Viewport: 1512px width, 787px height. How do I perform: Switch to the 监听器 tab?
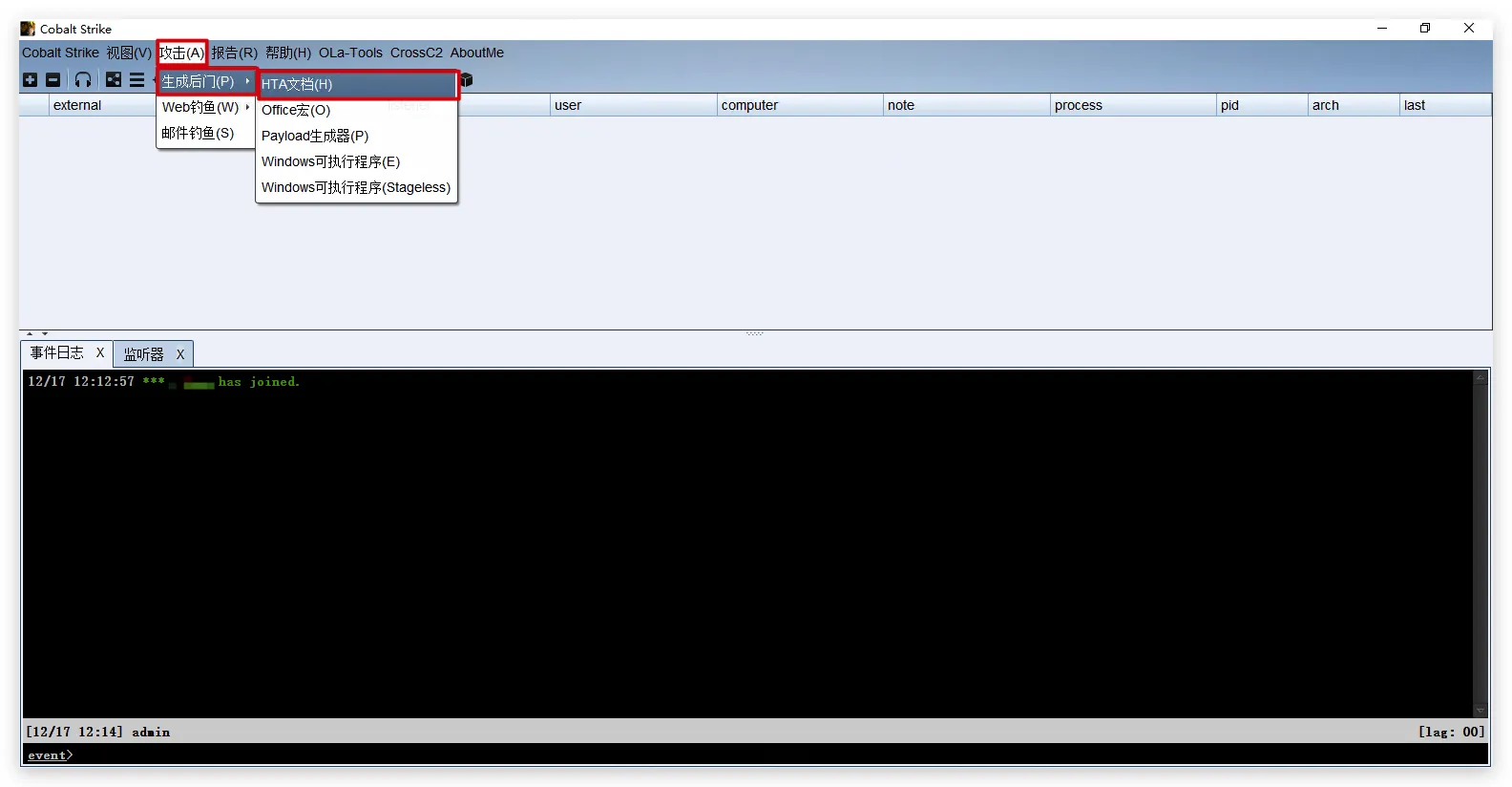coord(144,354)
